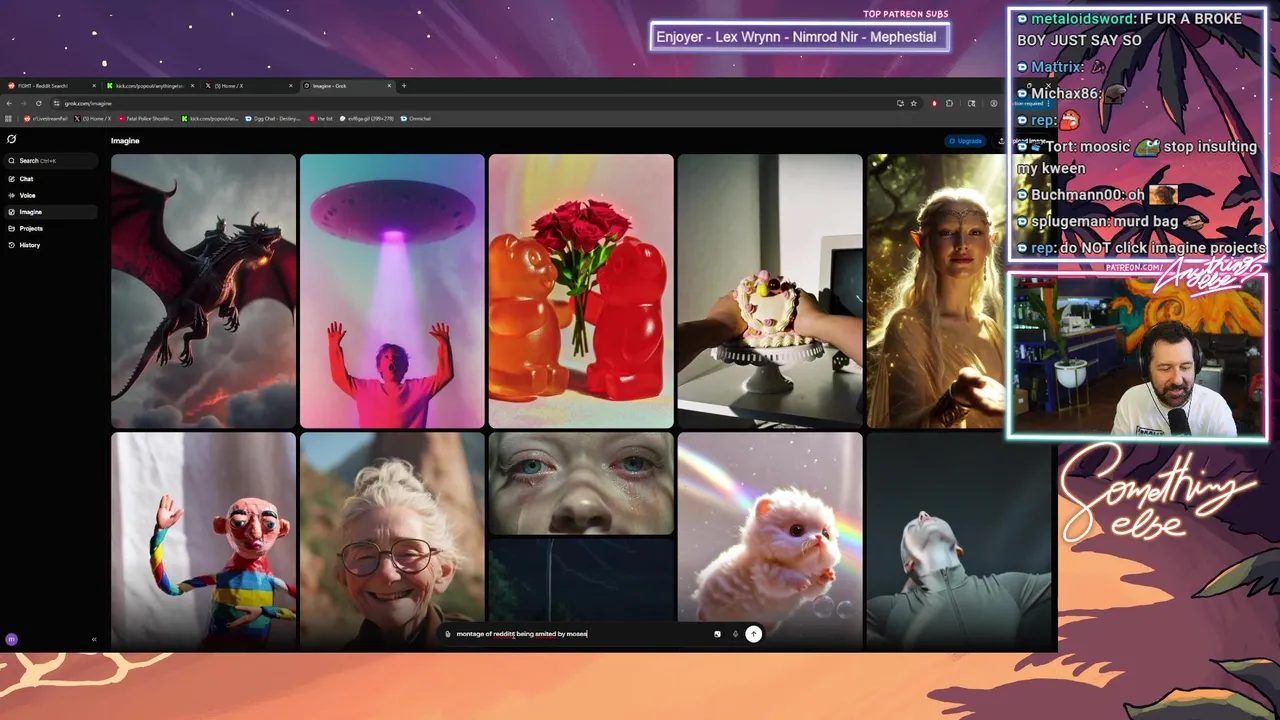The width and height of the screenshot is (1280, 720).
Task: Open the hands holding cake thumbnail
Action: pyautogui.click(x=770, y=291)
